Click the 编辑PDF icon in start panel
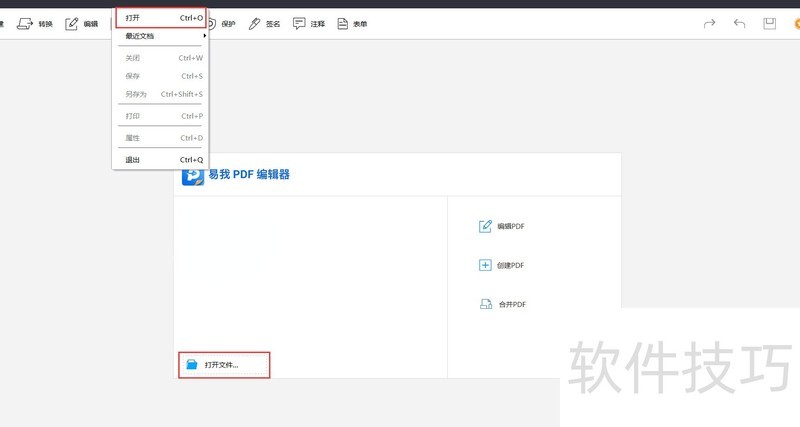The image size is (800, 427). point(485,226)
